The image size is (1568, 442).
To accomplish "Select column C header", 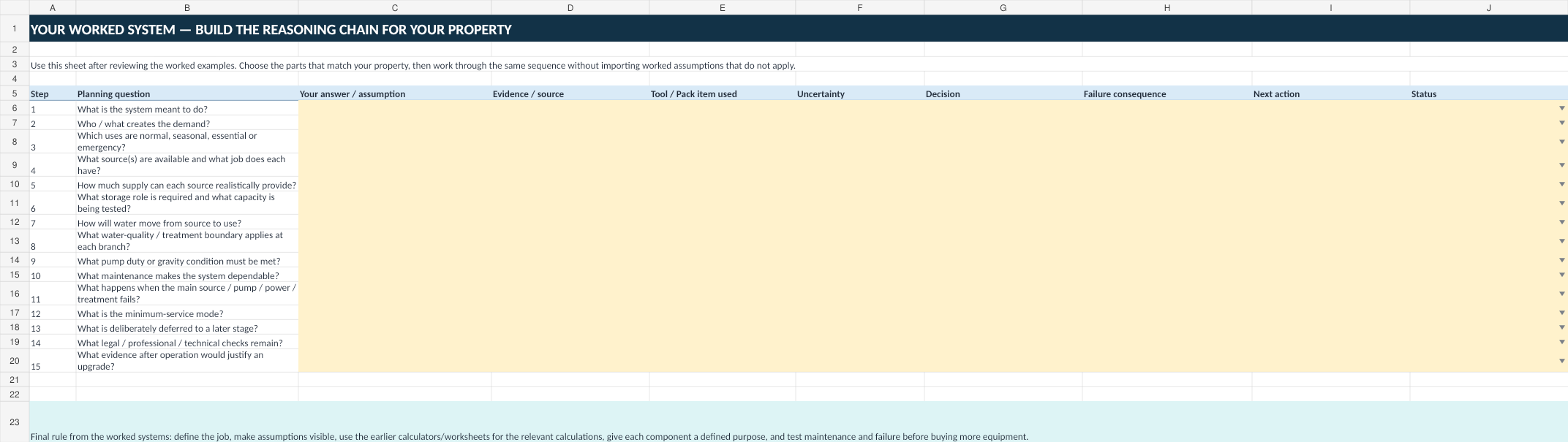I will click(395, 7).
